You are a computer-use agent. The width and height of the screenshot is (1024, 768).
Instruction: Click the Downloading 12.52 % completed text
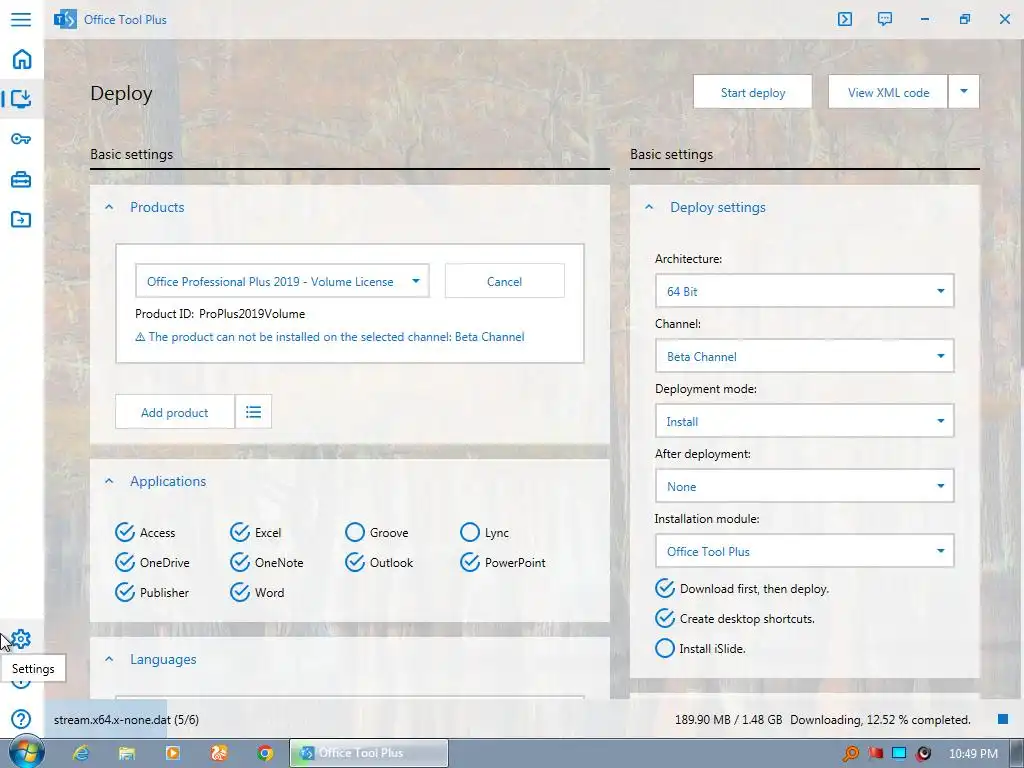880,720
